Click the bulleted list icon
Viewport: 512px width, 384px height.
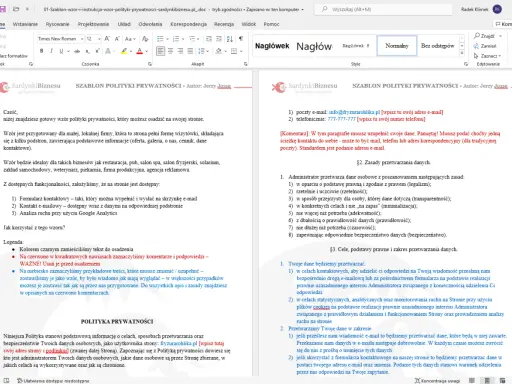pyautogui.click(x=160, y=39)
